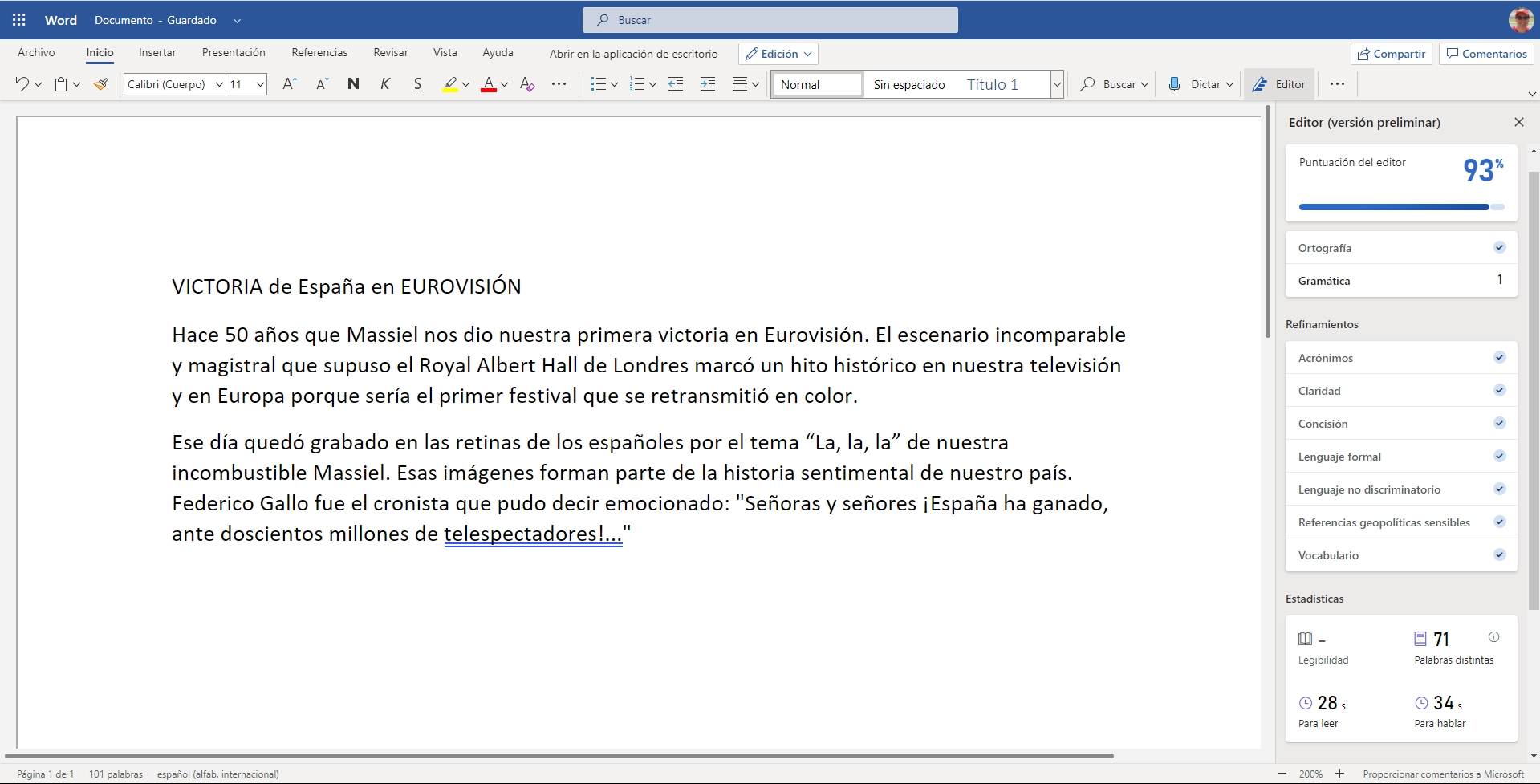The height and width of the screenshot is (784, 1540).
Task: Switch to the Insertar tab
Action: tap(157, 52)
